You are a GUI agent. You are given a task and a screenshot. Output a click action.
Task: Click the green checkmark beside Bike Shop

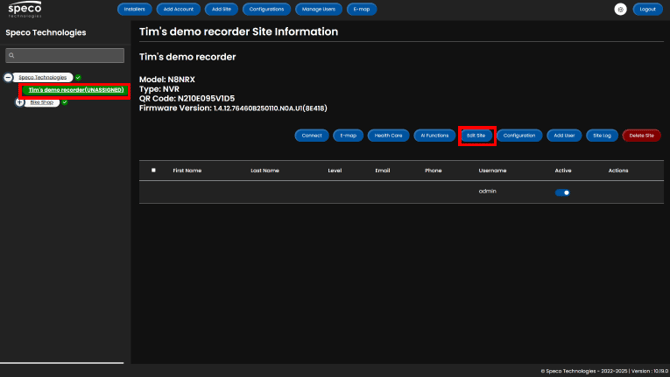(x=65, y=102)
